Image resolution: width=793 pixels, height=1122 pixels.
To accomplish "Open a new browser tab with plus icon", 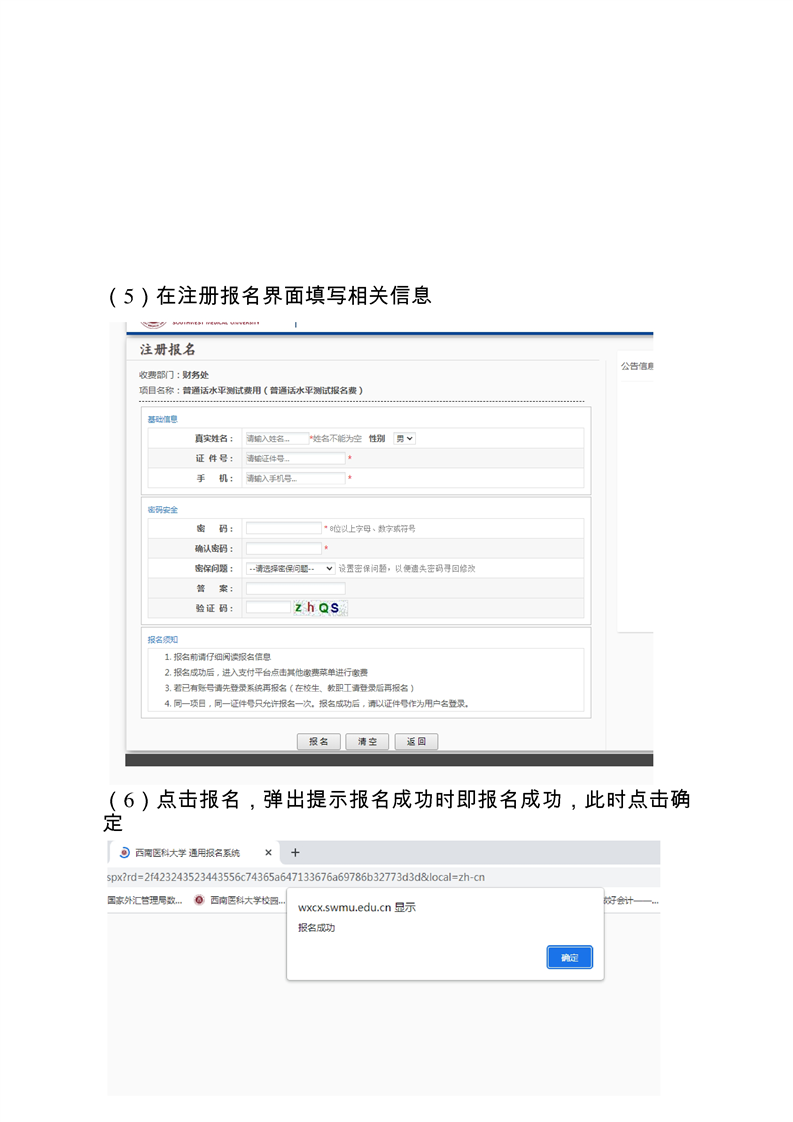I will coord(295,853).
